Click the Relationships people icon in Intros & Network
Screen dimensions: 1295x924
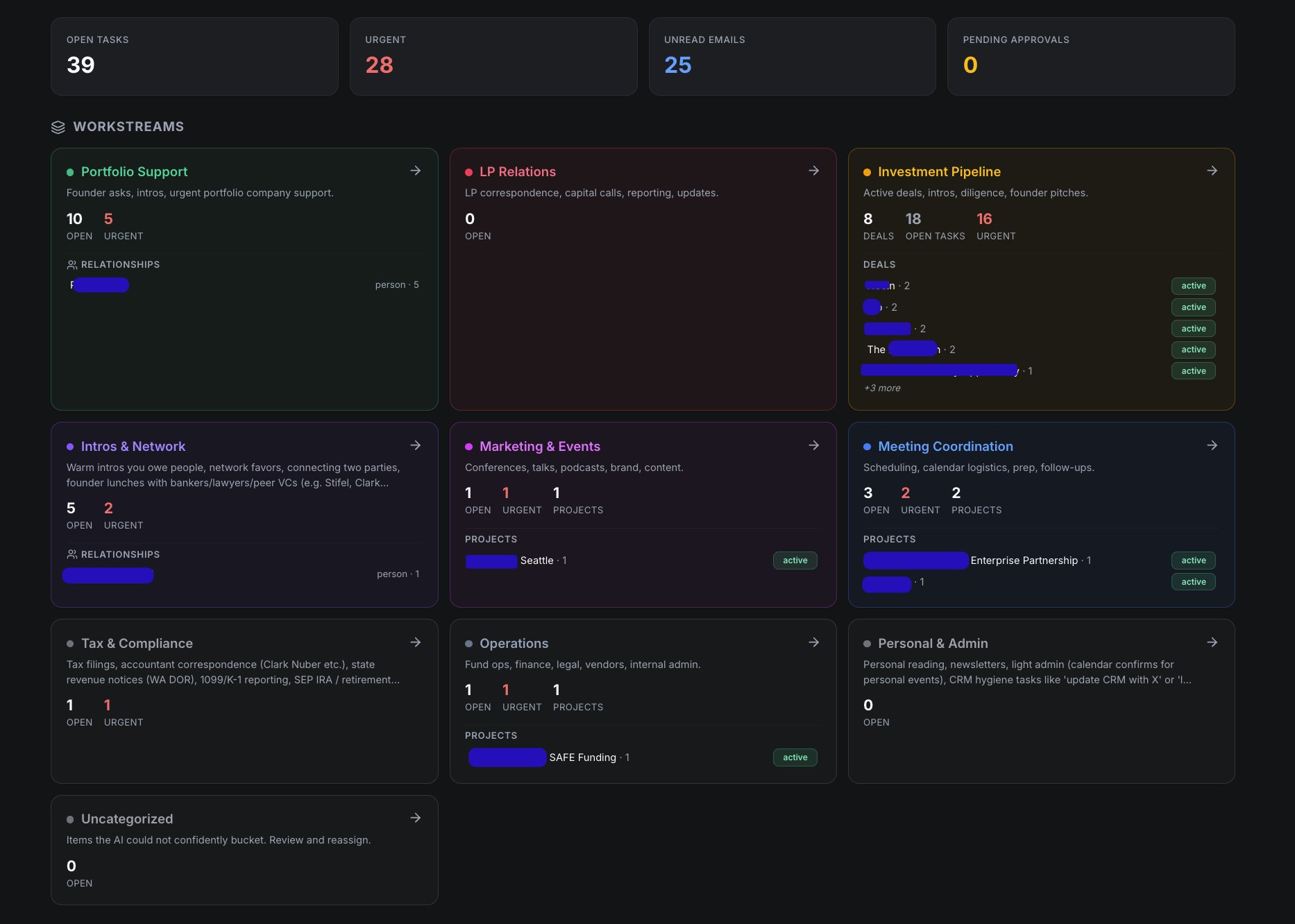pos(71,554)
